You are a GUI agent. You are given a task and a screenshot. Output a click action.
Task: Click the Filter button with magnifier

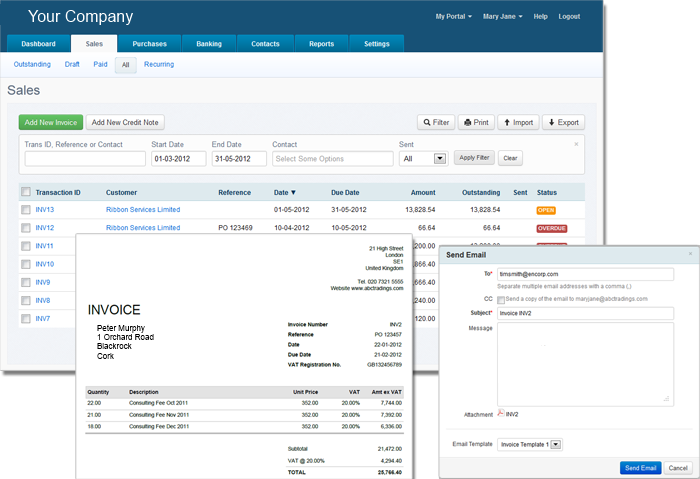click(436, 122)
